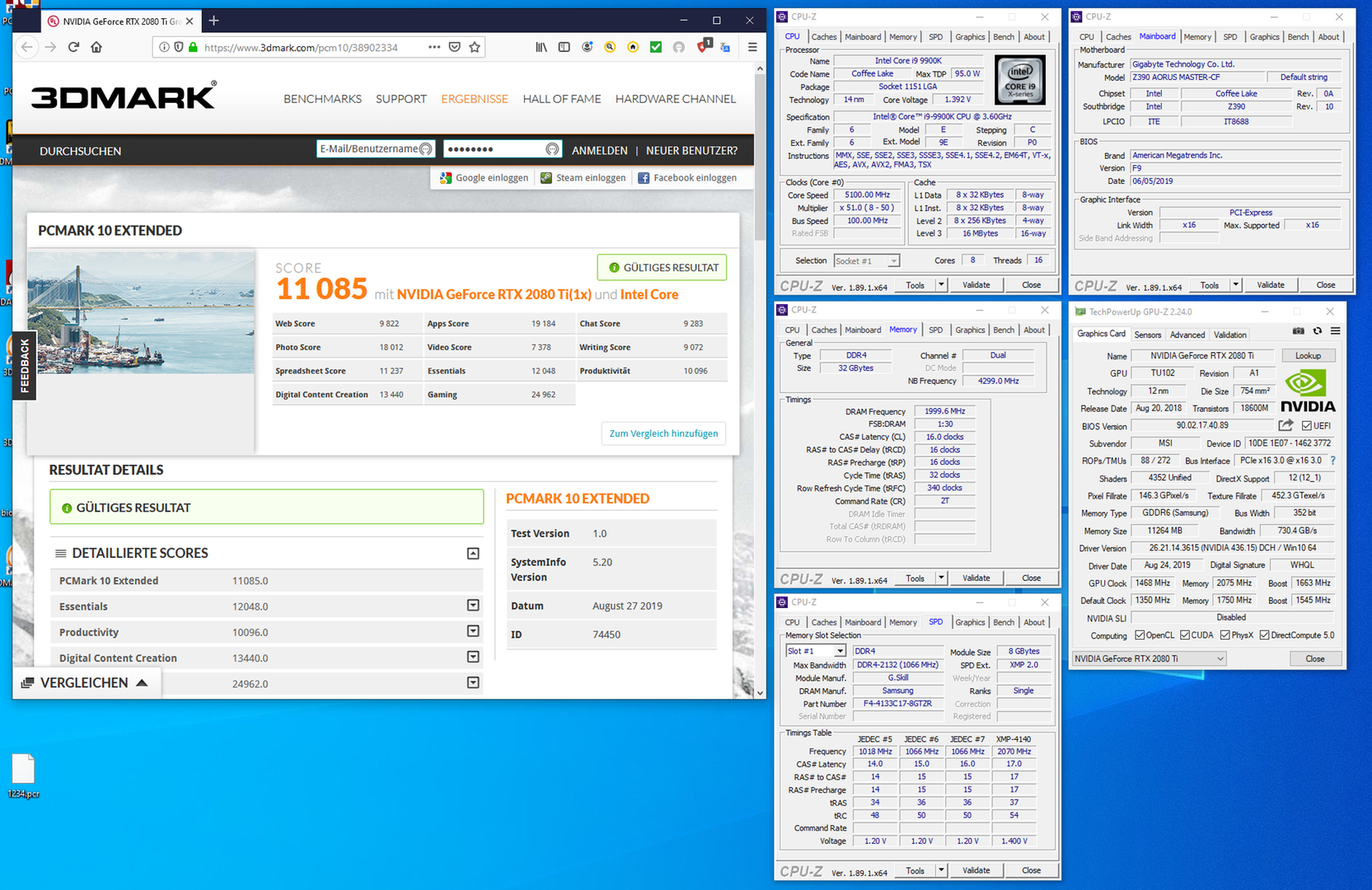
Task: Open Bench tab in CPU-Z Memory window
Action: (x=1004, y=330)
